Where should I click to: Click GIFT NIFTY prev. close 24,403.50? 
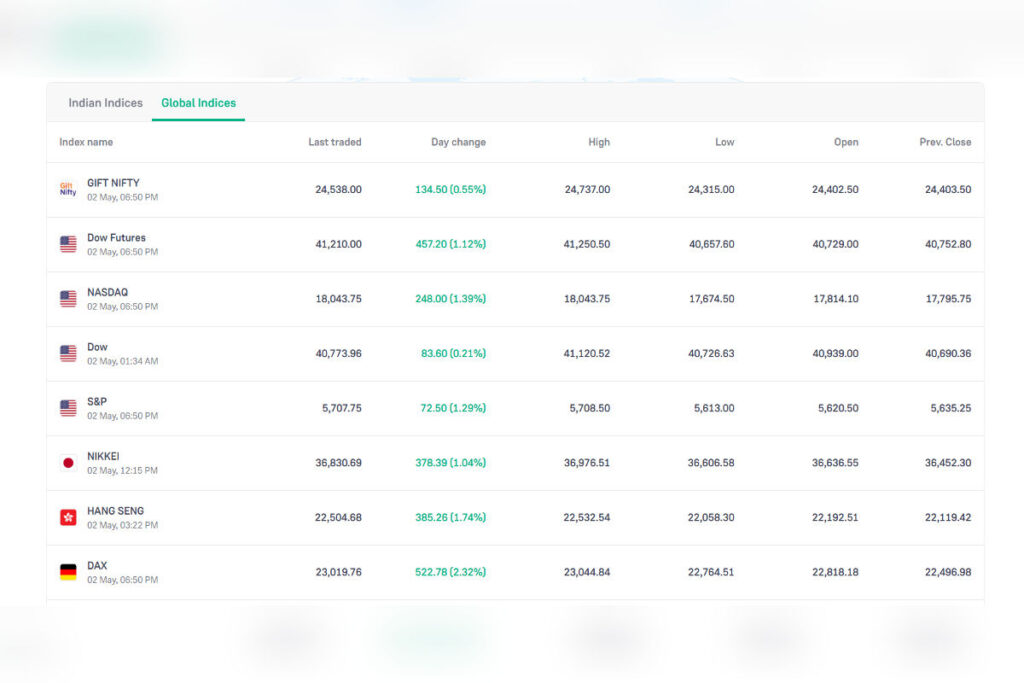pyautogui.click(x=948, y=189)
